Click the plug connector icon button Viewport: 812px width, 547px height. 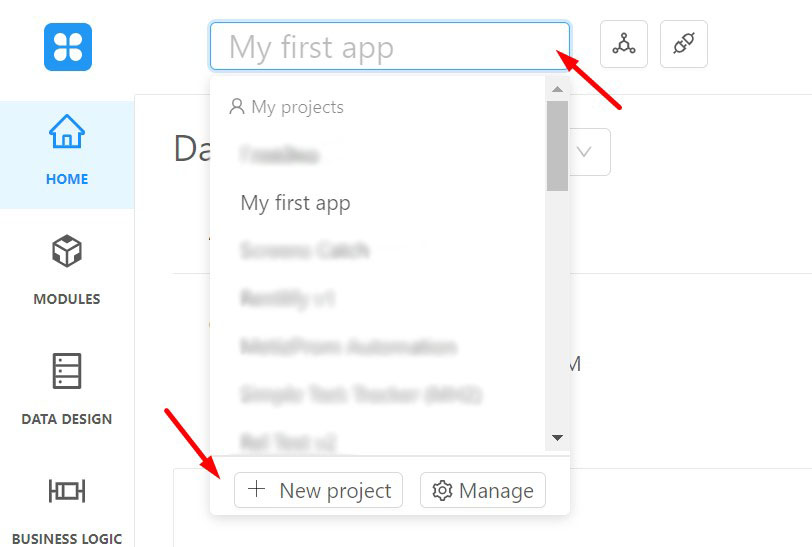pos(684,44)
